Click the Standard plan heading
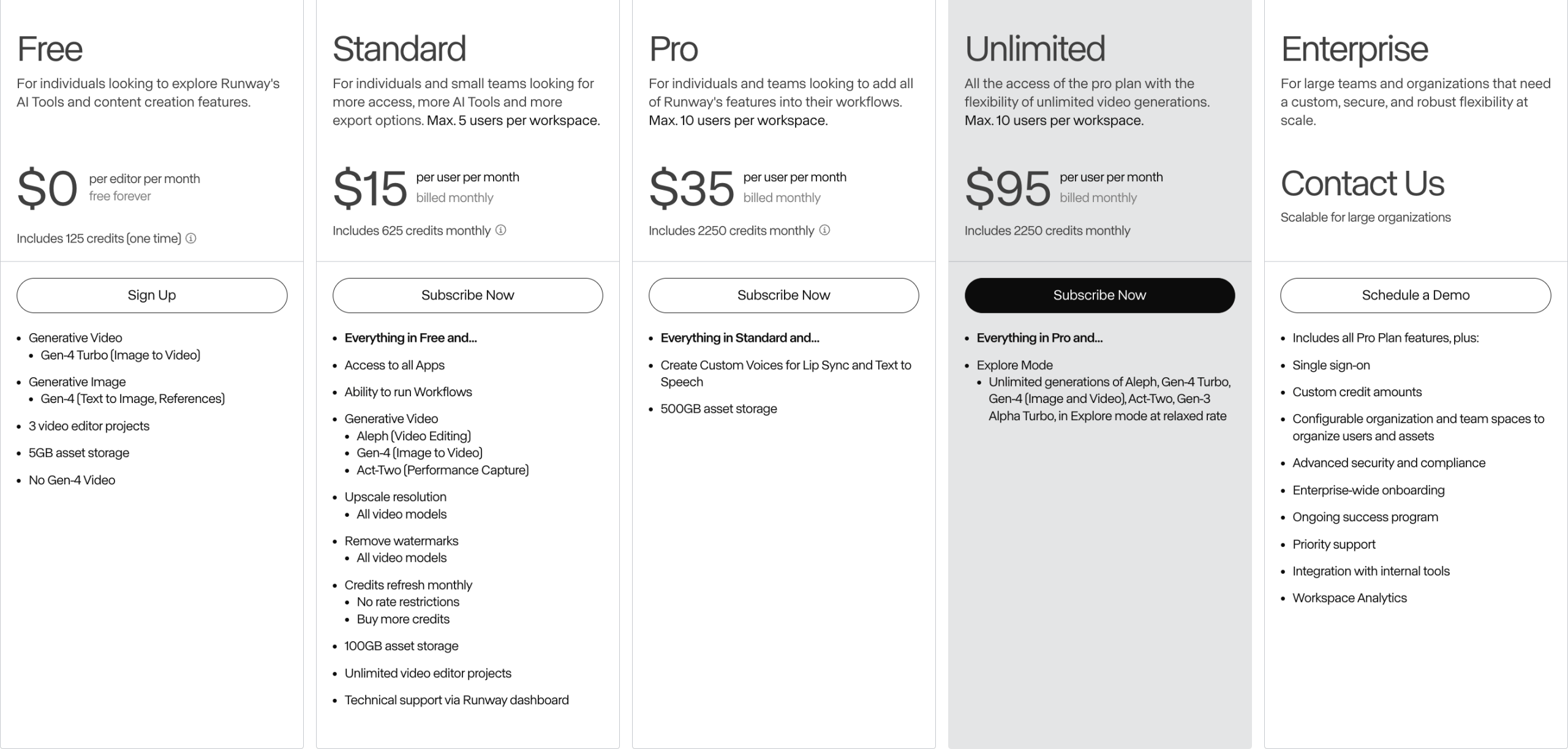 (399, 49)
